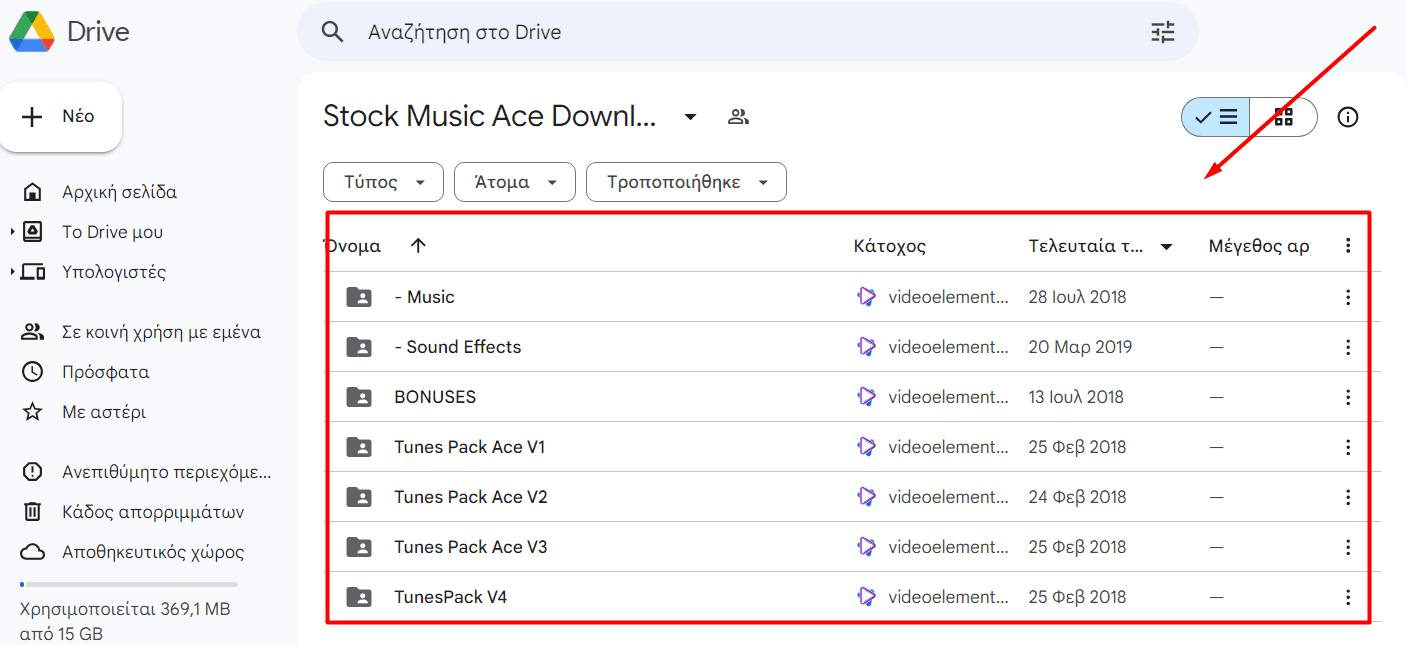Image resolution: width=1407 pixels, height=645 pixels.
Task: Click the date 28 Ιουλ 2018
Action: (1077, 297)
